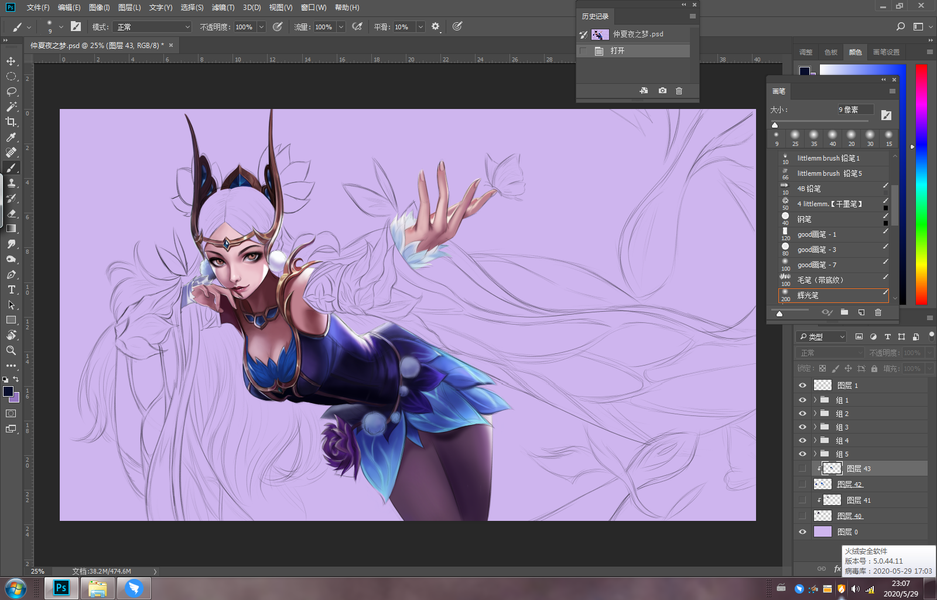Switch to the 画笔设置 tab
The image size is (937, 600).
point(886,52)
